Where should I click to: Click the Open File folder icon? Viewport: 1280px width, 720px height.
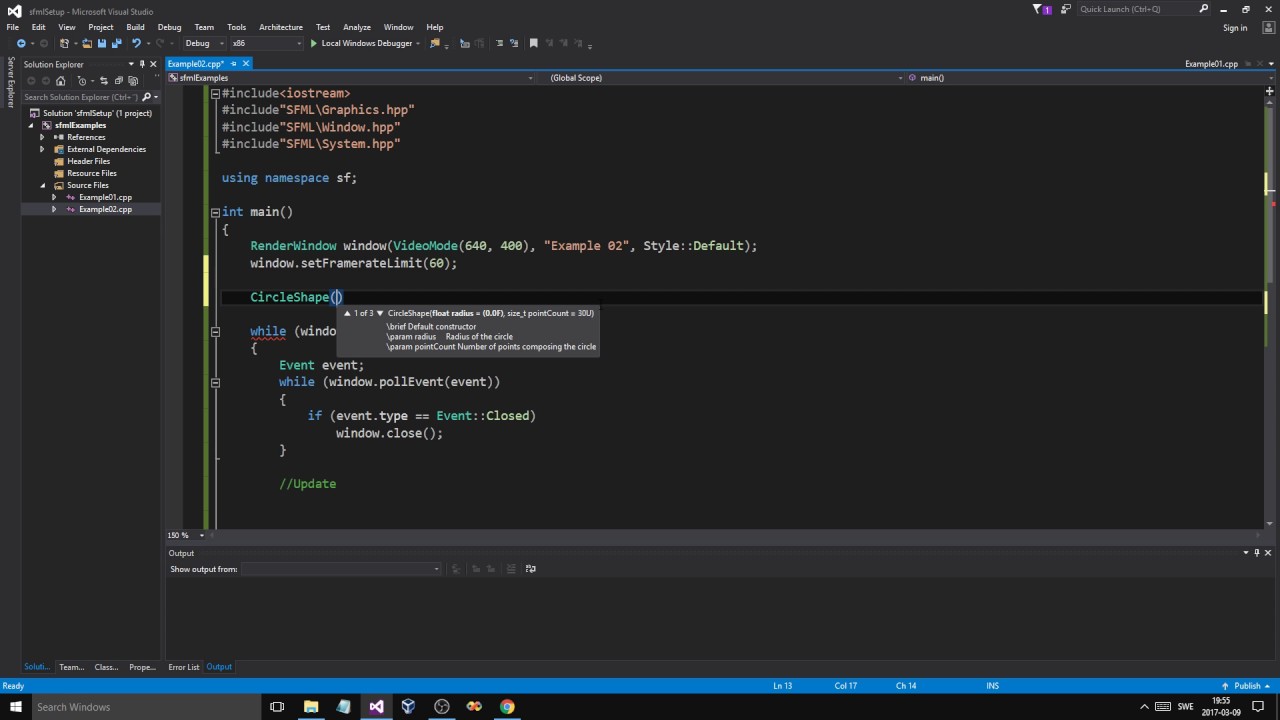click(x=87, y=43)
